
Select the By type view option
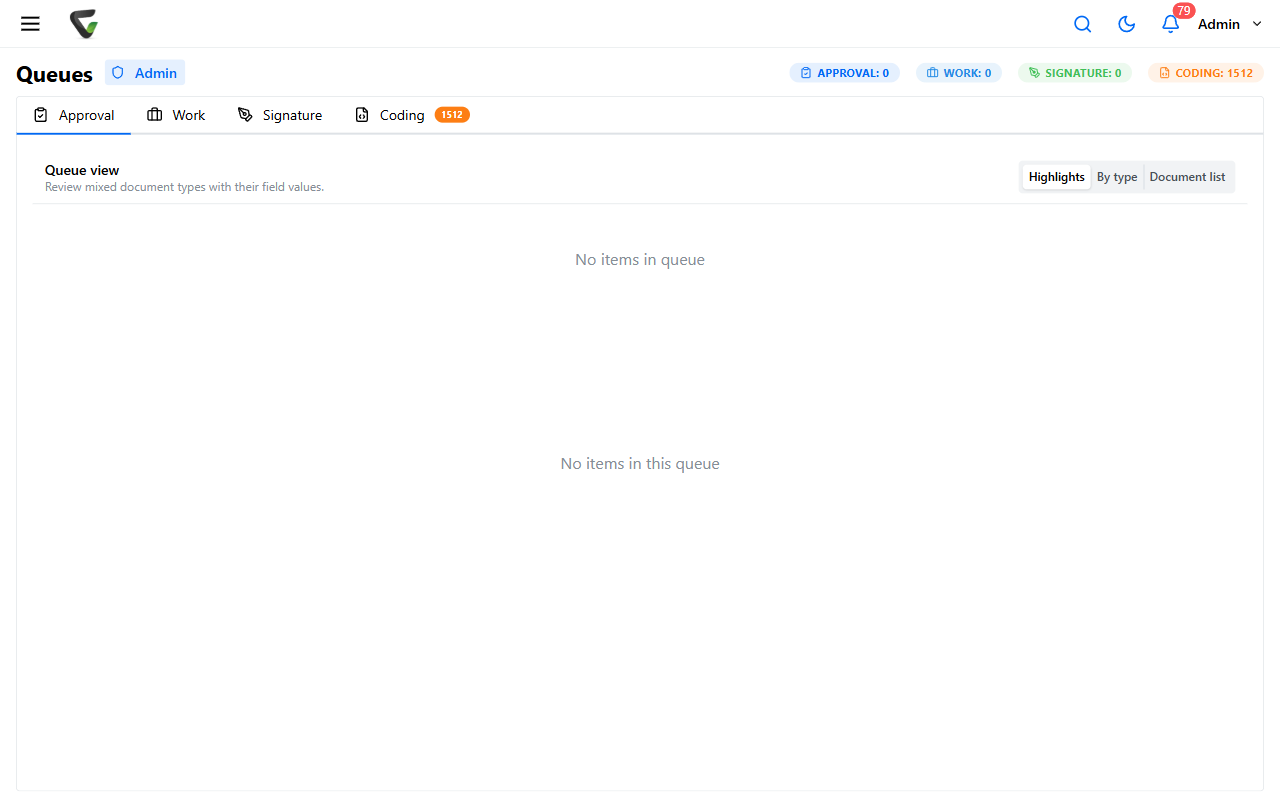click(x=1117, y=177)
